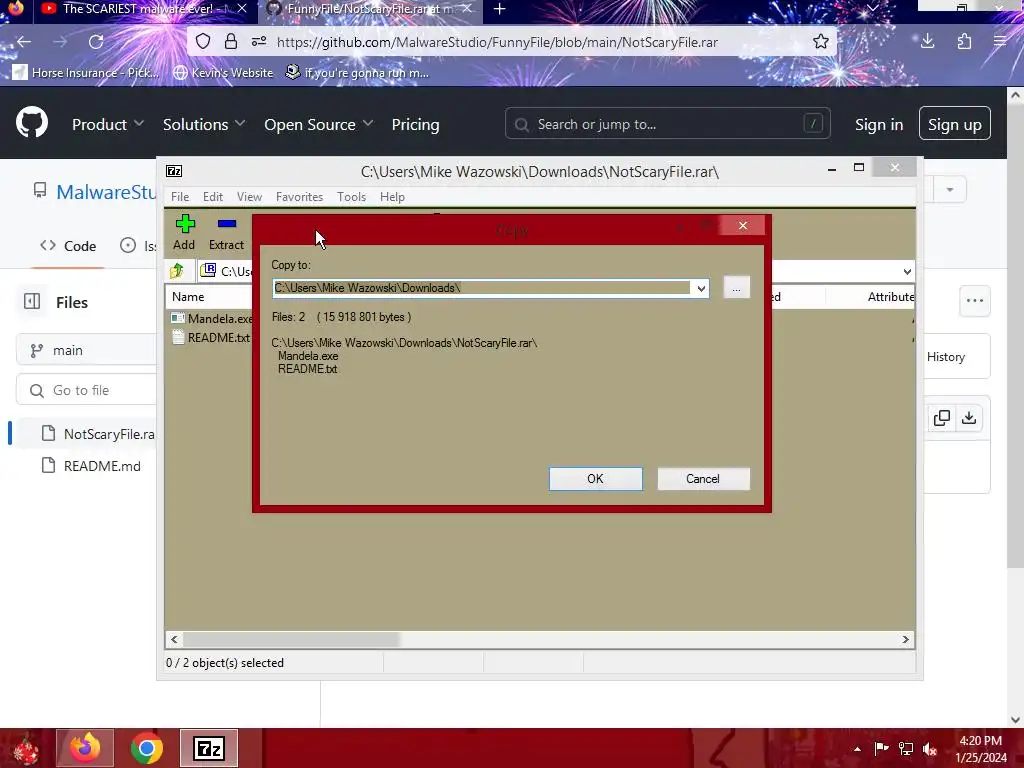Viewport: 1024px width, 768px height.
Task: Click the Go to file search field
Action: click(x=87, y=391)
